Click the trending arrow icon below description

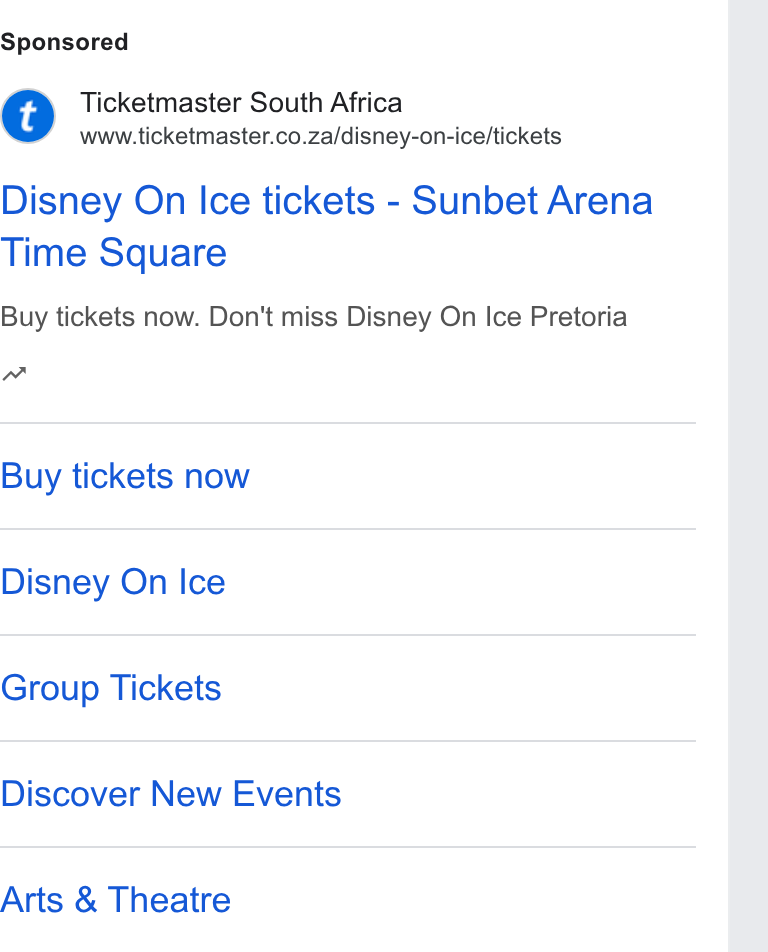15,373
